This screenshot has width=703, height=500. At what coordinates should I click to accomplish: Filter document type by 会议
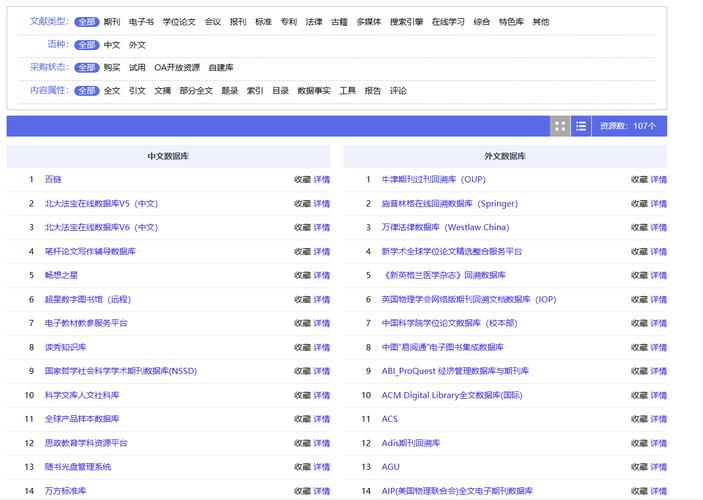pyautogui.click(x=213, y=22)
